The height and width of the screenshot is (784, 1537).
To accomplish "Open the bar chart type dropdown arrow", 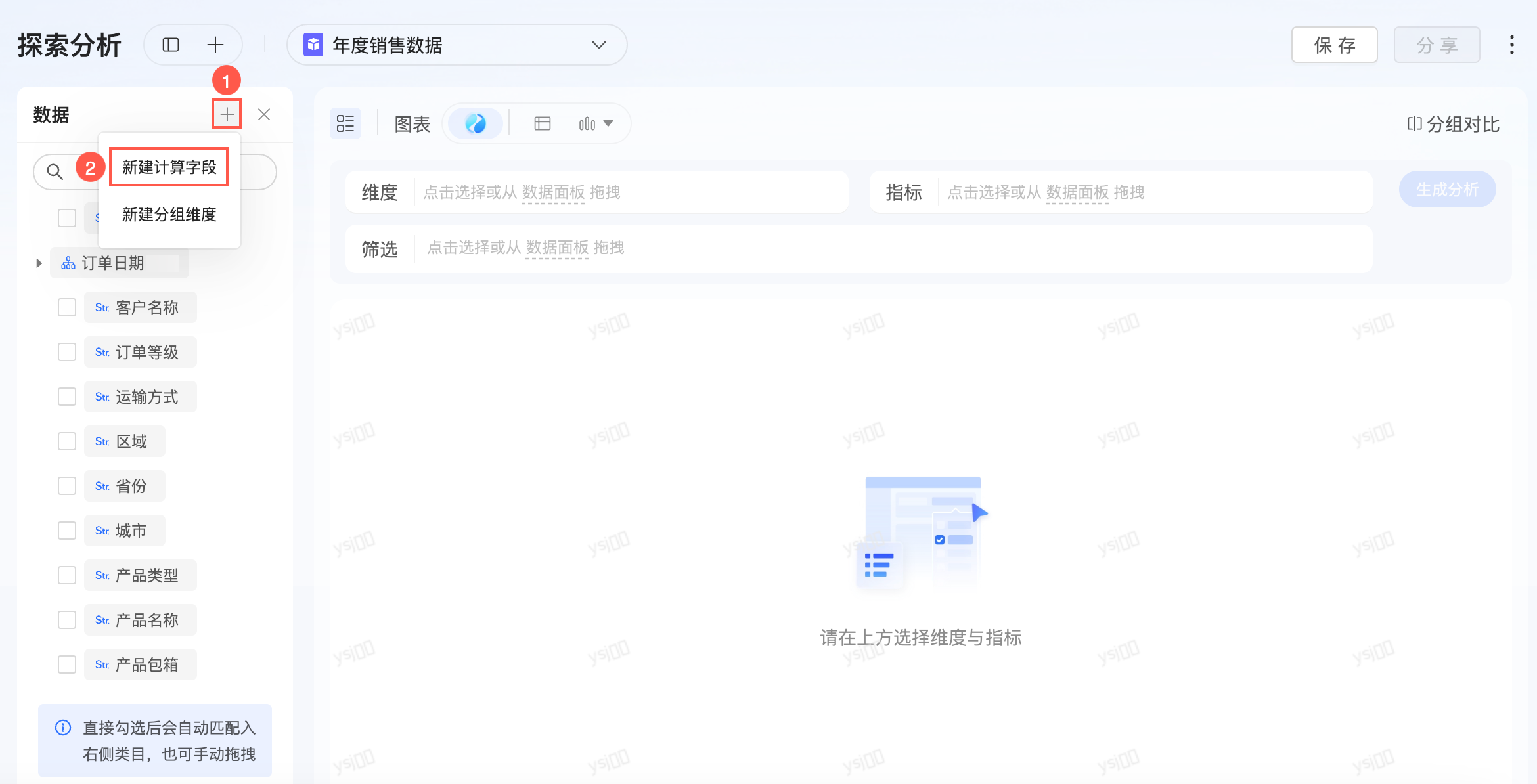I will click(x=608, y=123).
